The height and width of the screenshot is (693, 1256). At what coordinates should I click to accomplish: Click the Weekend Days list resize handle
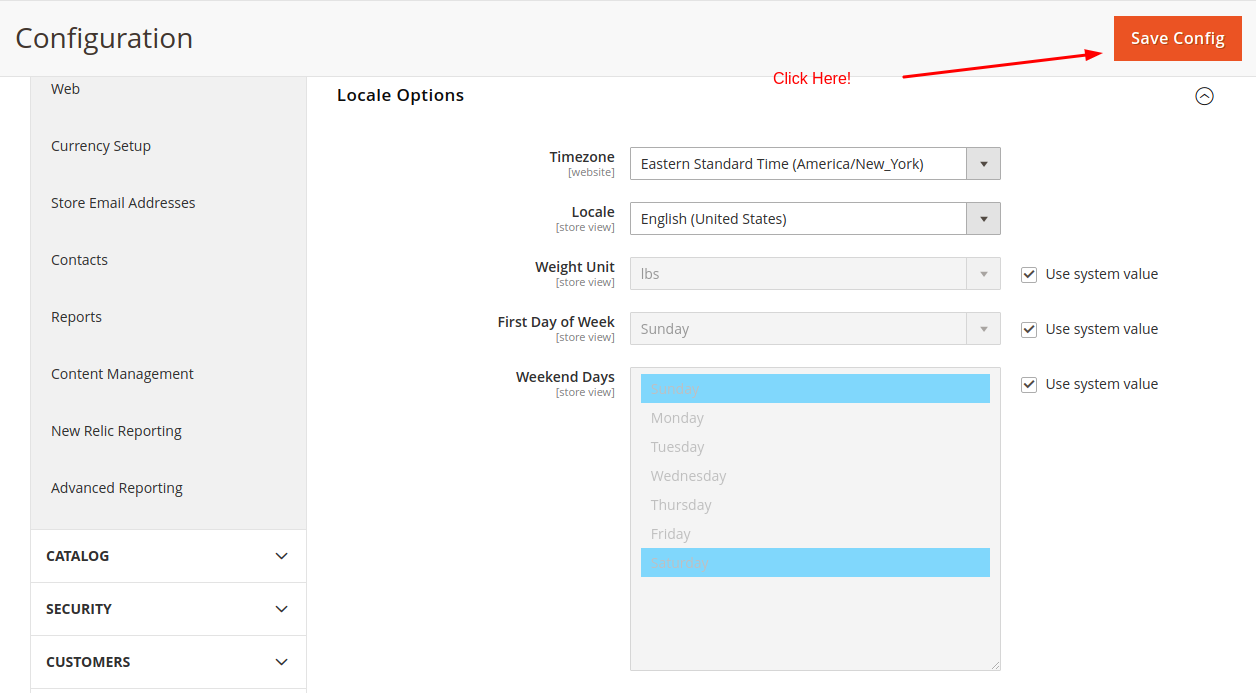point(995,665)
